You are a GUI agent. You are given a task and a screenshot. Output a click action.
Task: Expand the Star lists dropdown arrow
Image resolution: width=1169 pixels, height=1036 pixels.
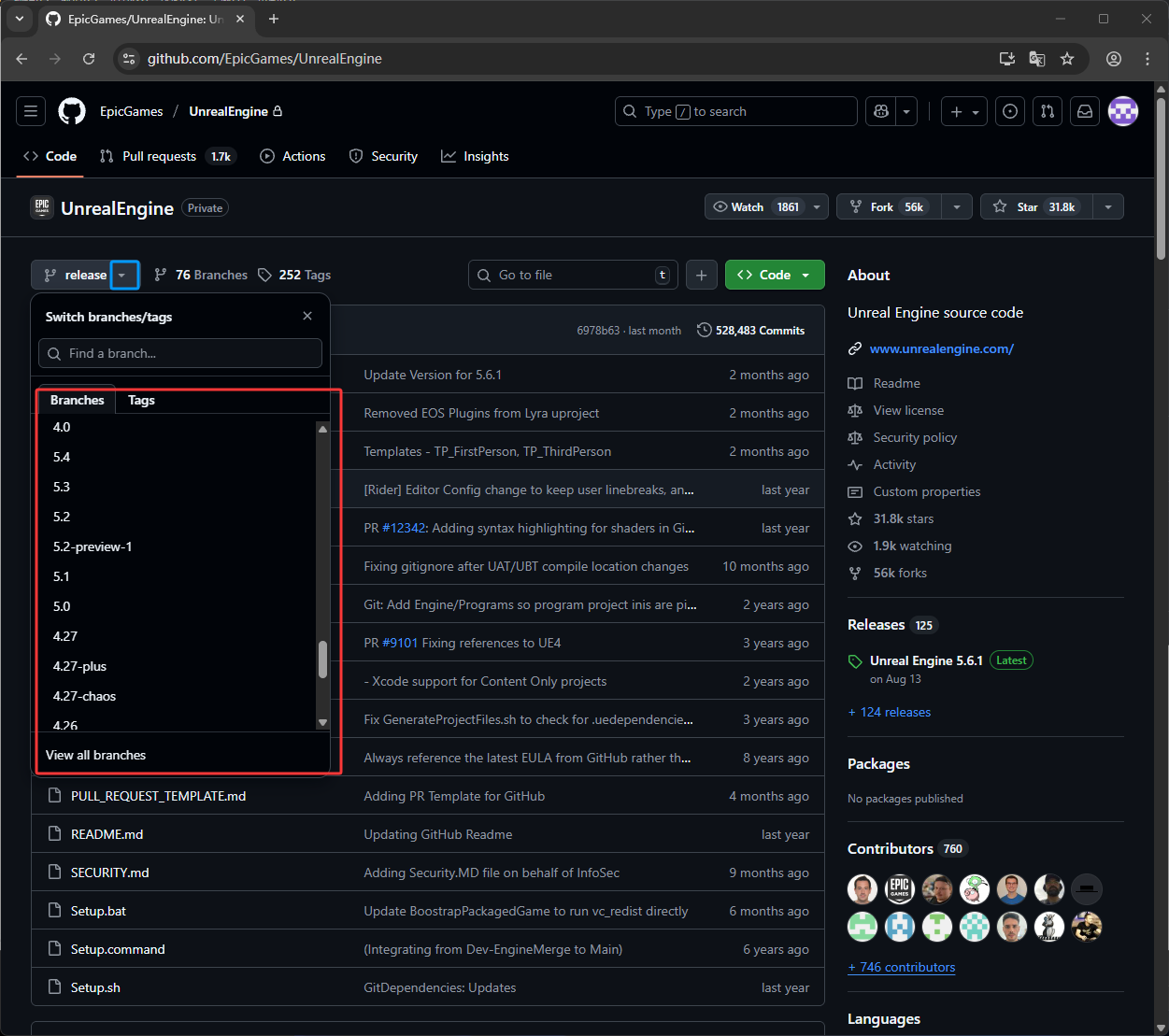[x=1108, y=207]
